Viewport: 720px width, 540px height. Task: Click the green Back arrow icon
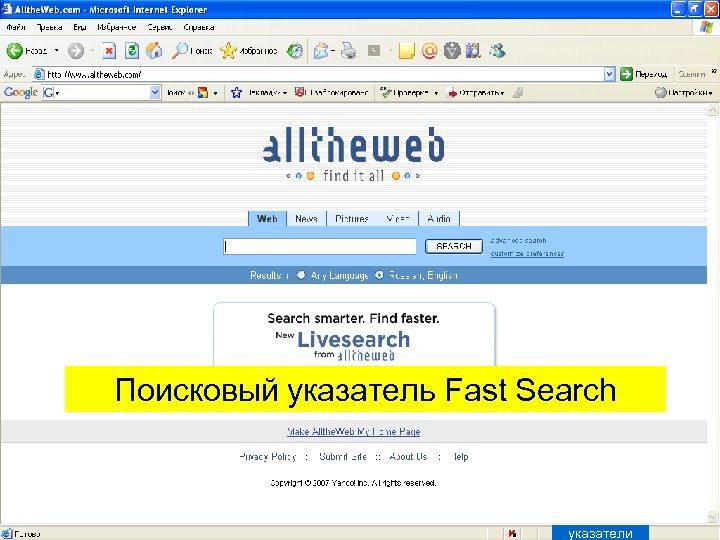pyautogui.click(x=14, y=51)
